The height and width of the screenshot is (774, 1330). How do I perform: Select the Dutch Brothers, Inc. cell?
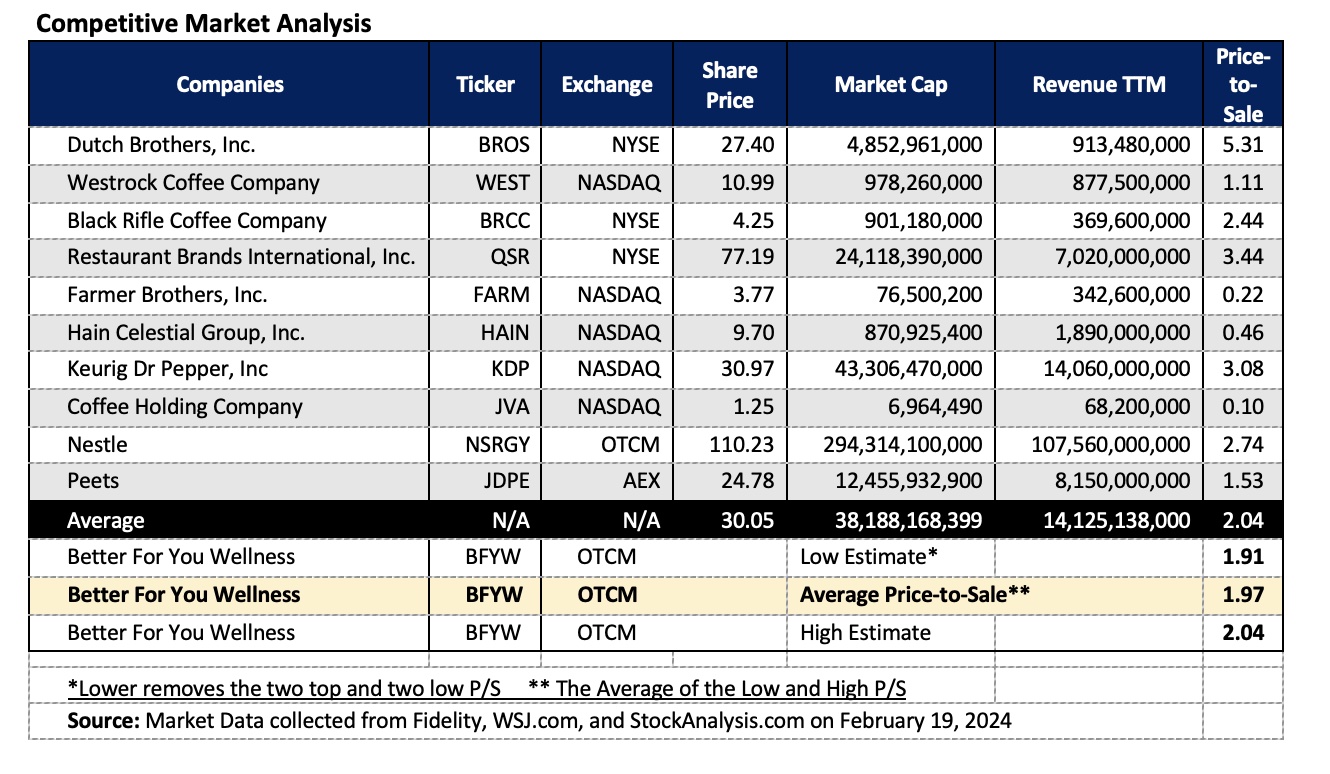[161, 145]
